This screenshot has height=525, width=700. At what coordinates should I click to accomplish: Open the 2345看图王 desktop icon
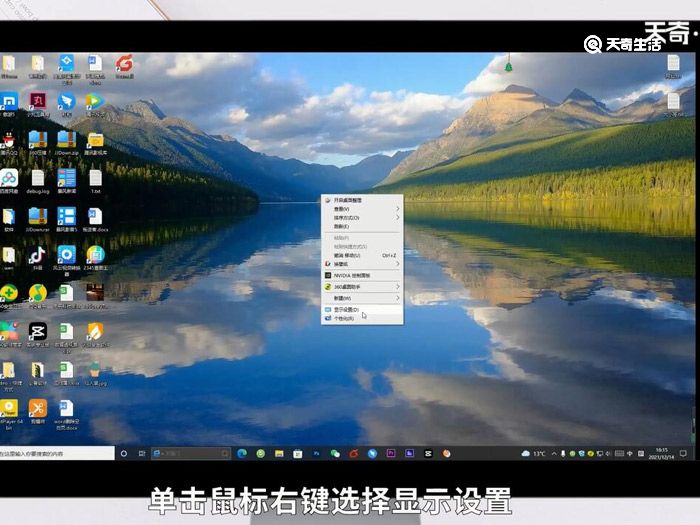click(95, 255)
